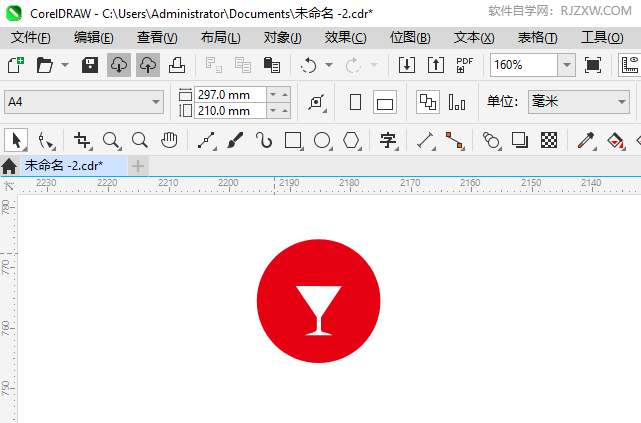Select the Freehand curve tool

click(x=206, y=141)
